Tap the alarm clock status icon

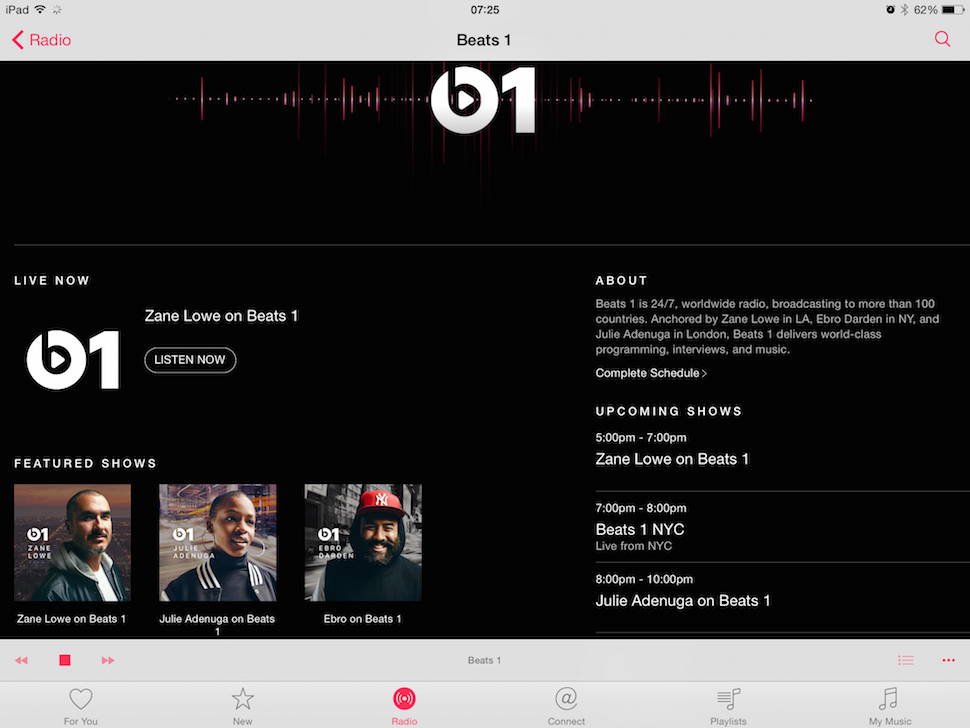(890, 9)
